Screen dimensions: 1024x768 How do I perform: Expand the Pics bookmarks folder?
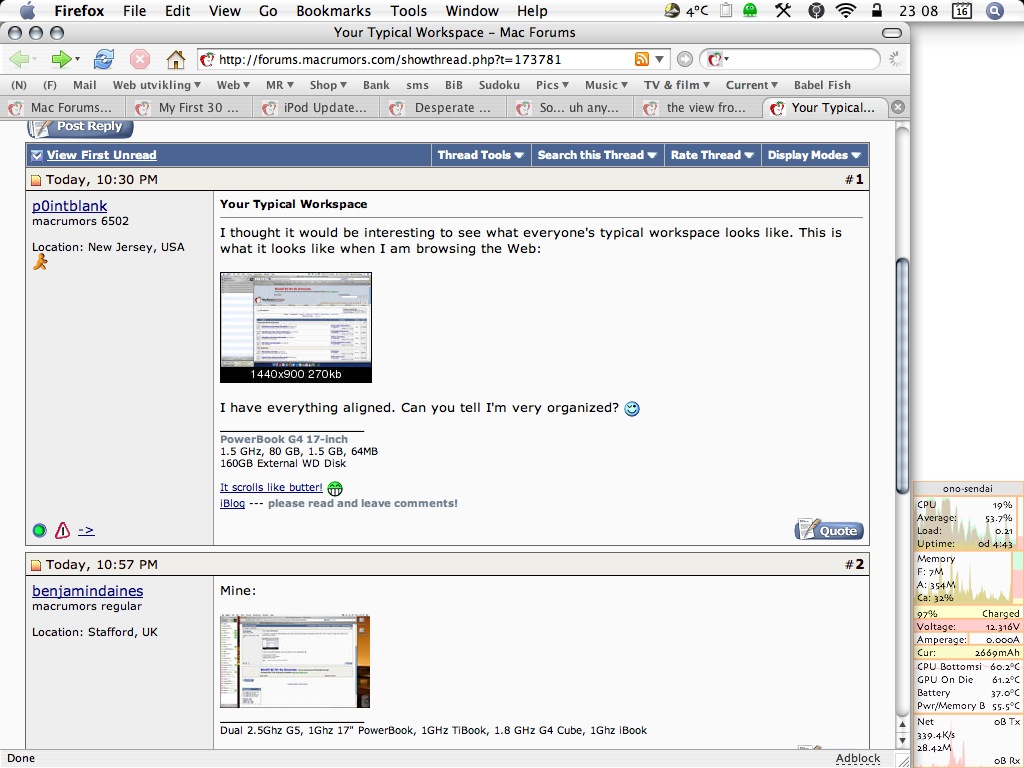click(x=552, y=85)
